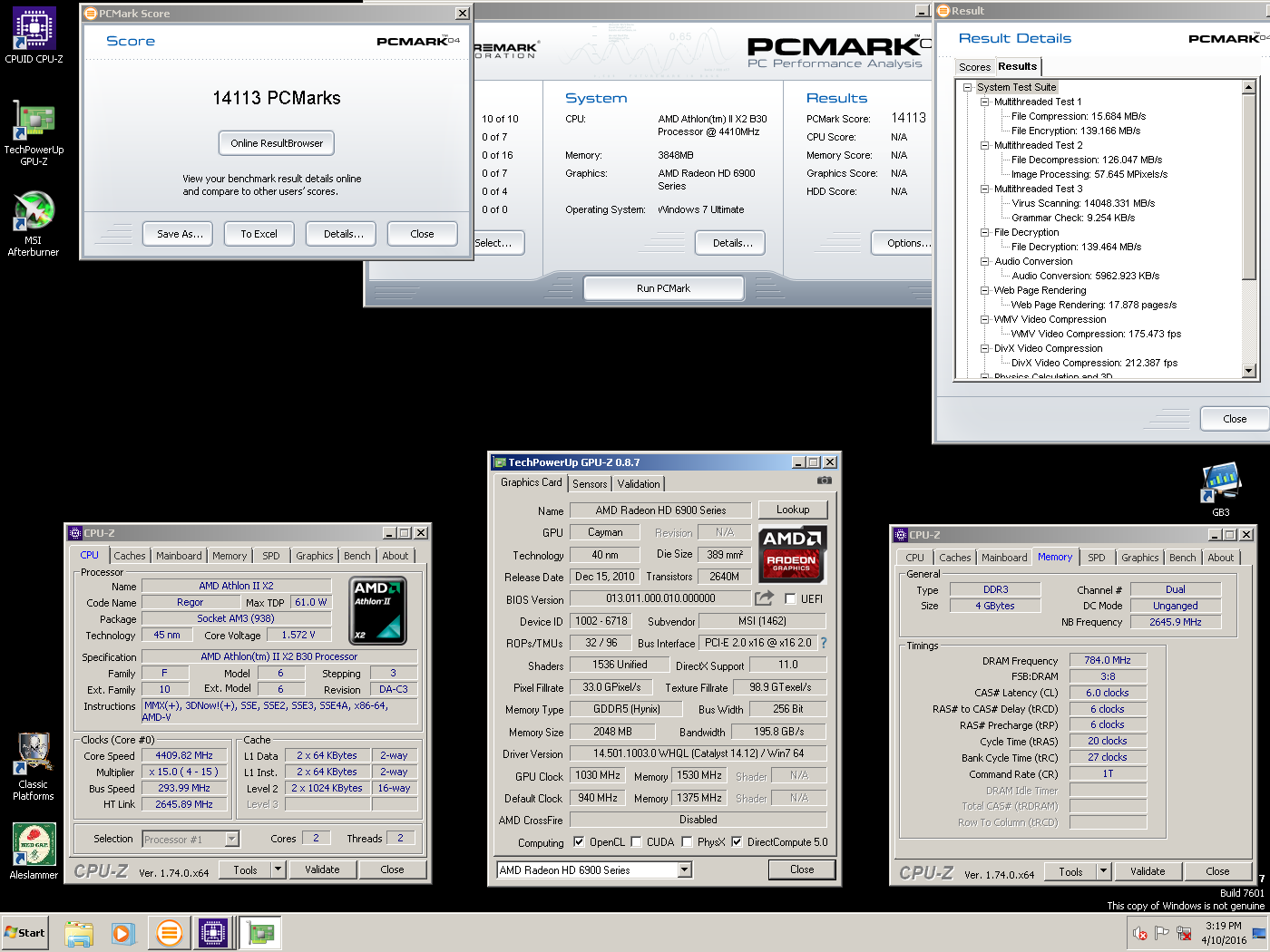Viewport: 1270px width, 952px height.
Task: Click the DRAM Frequency 784.0 MHz value
Action: click(1108, 660)
